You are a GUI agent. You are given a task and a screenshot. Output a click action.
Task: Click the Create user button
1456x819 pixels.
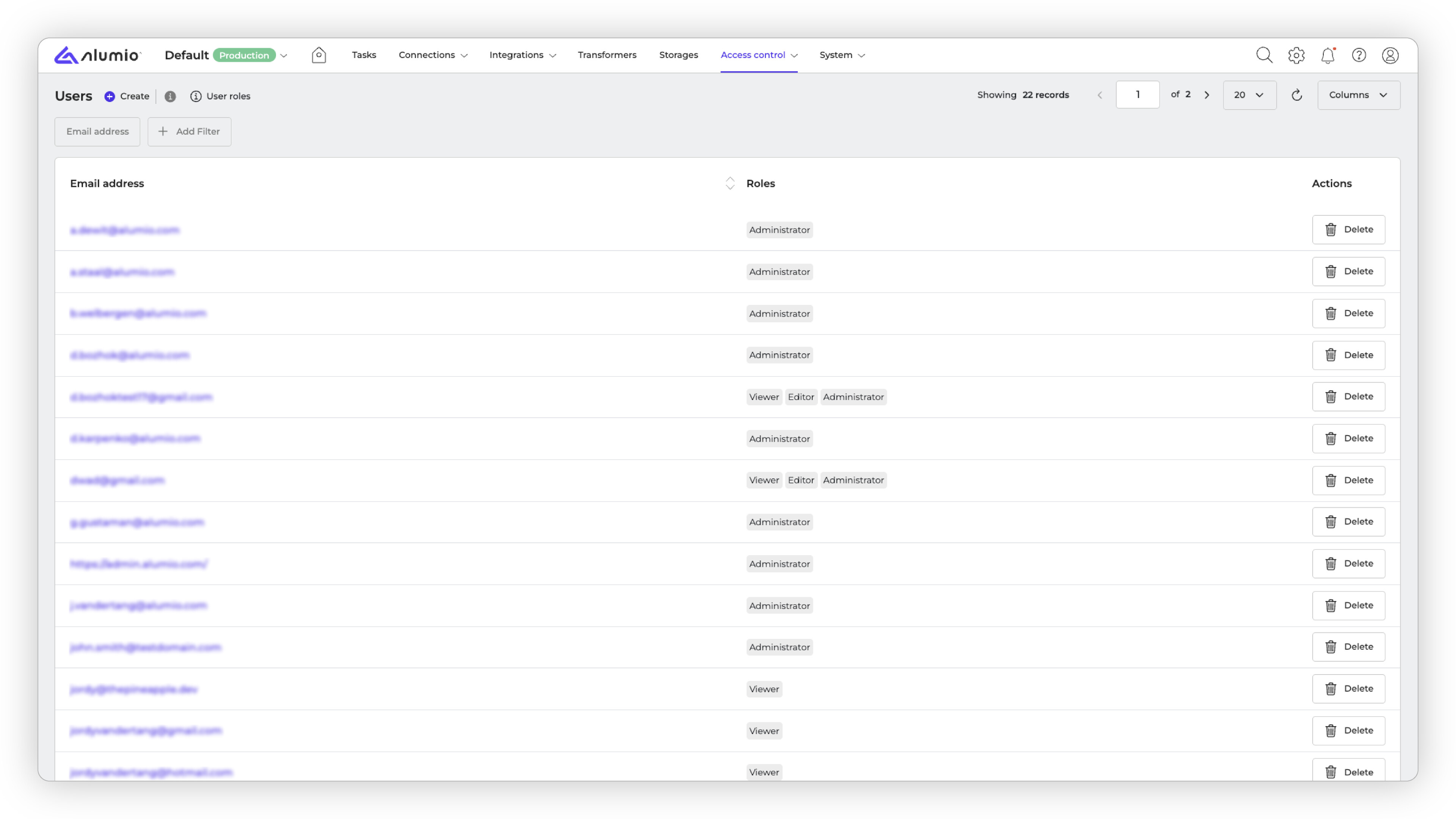tap(127, 96)
